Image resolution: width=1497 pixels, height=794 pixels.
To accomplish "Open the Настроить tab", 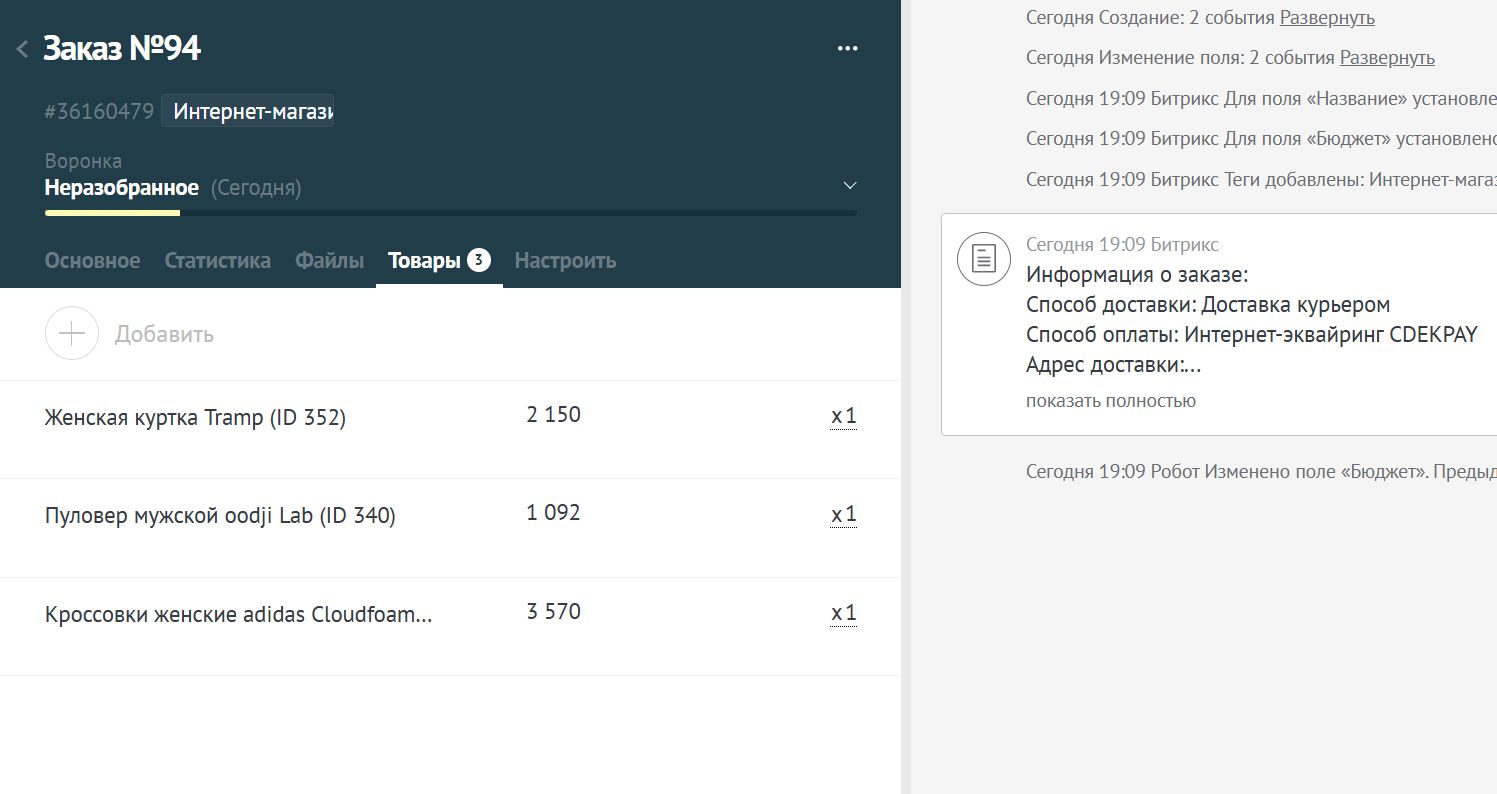I will pyautogui.click(x=565, y=260).
